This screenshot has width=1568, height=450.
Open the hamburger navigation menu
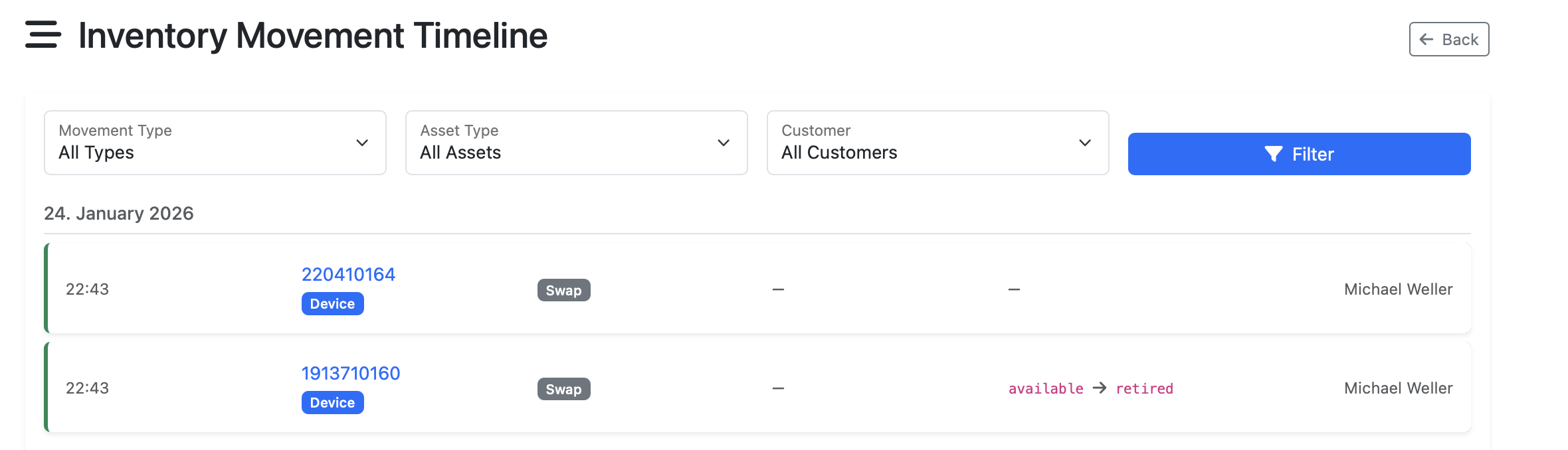tap(42, 35)
